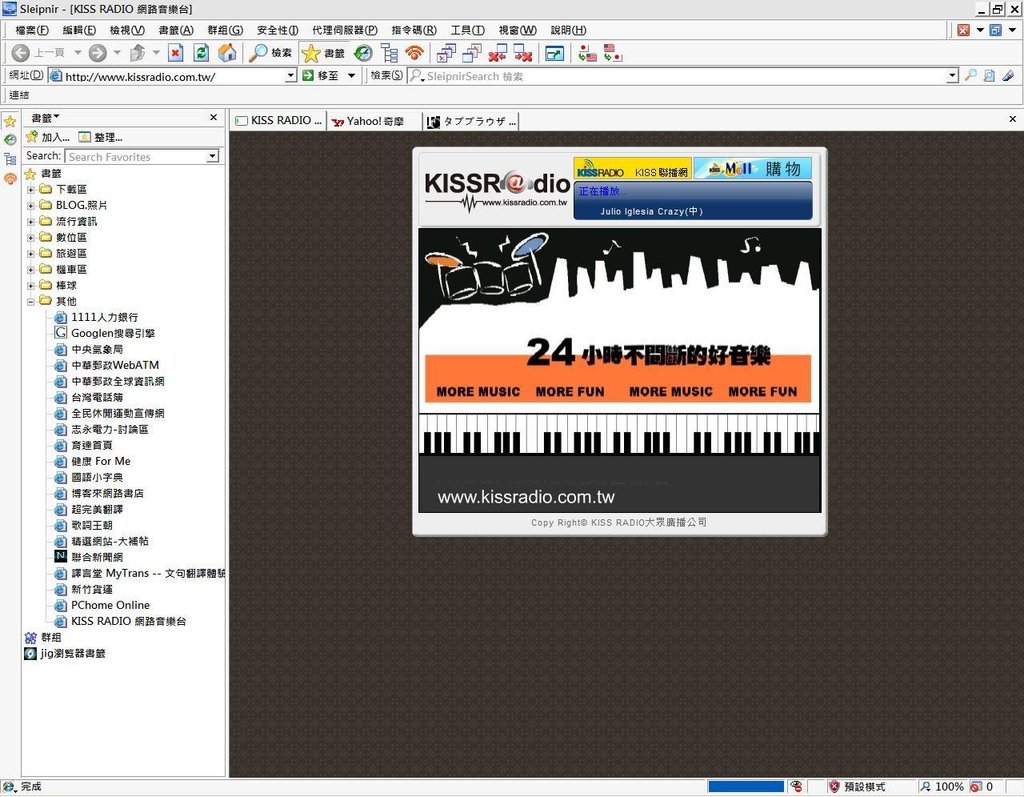Click the up-one-level navigation icon
The image size is (1024, 797).
(x=138, y=53)
